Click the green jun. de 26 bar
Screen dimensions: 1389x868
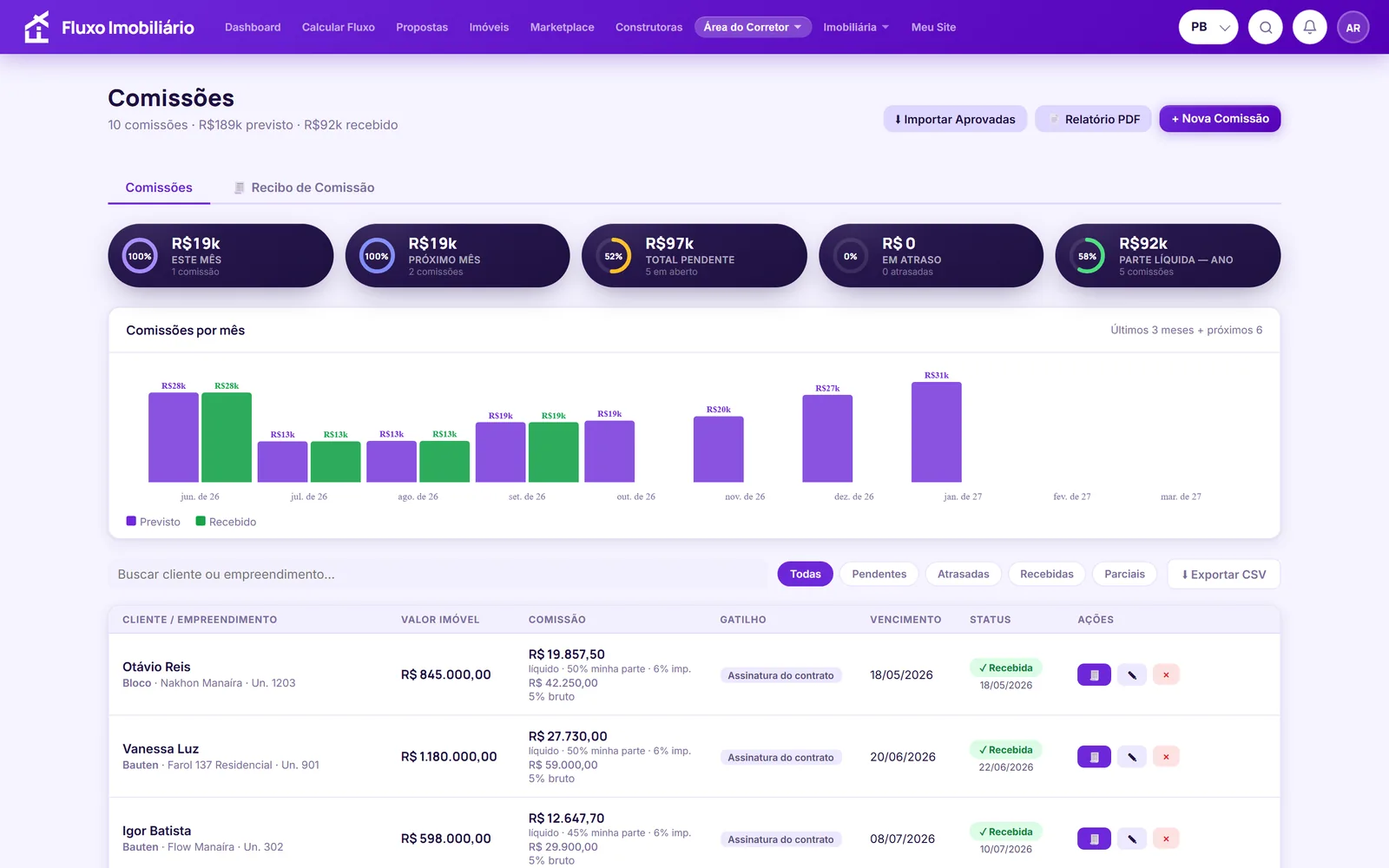227,437
